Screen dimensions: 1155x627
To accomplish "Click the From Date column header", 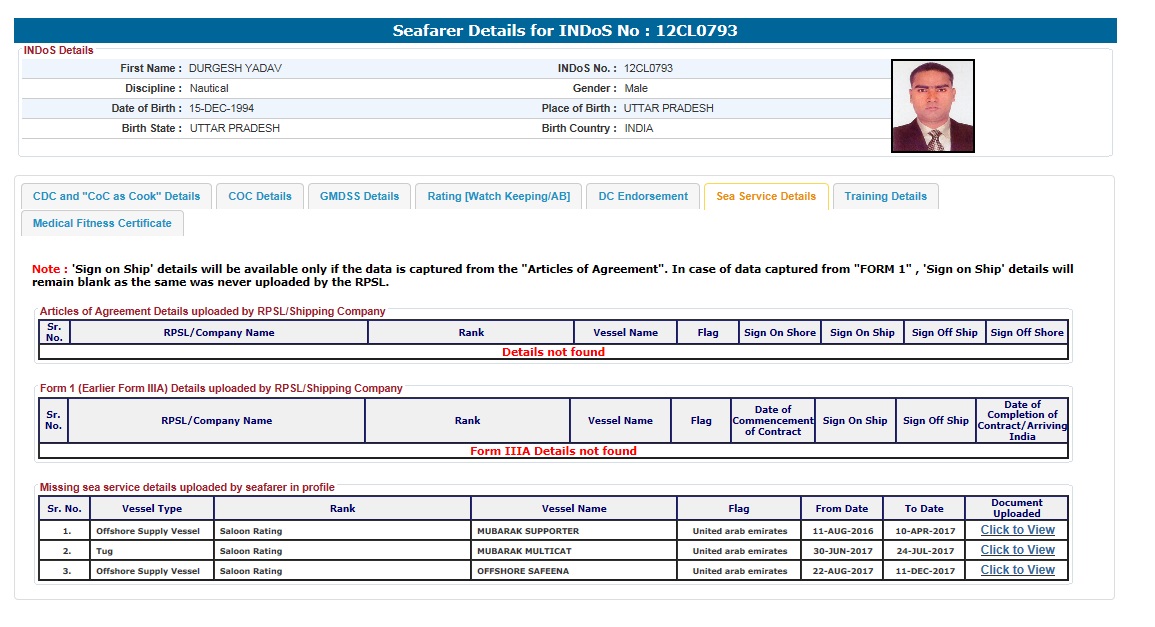I will click(x=842, y=508).
